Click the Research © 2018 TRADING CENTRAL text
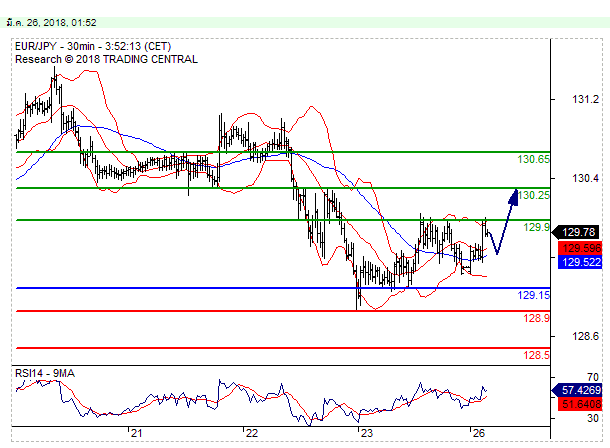This screenshot has width=610, height=448. click(x=106, y=59)
